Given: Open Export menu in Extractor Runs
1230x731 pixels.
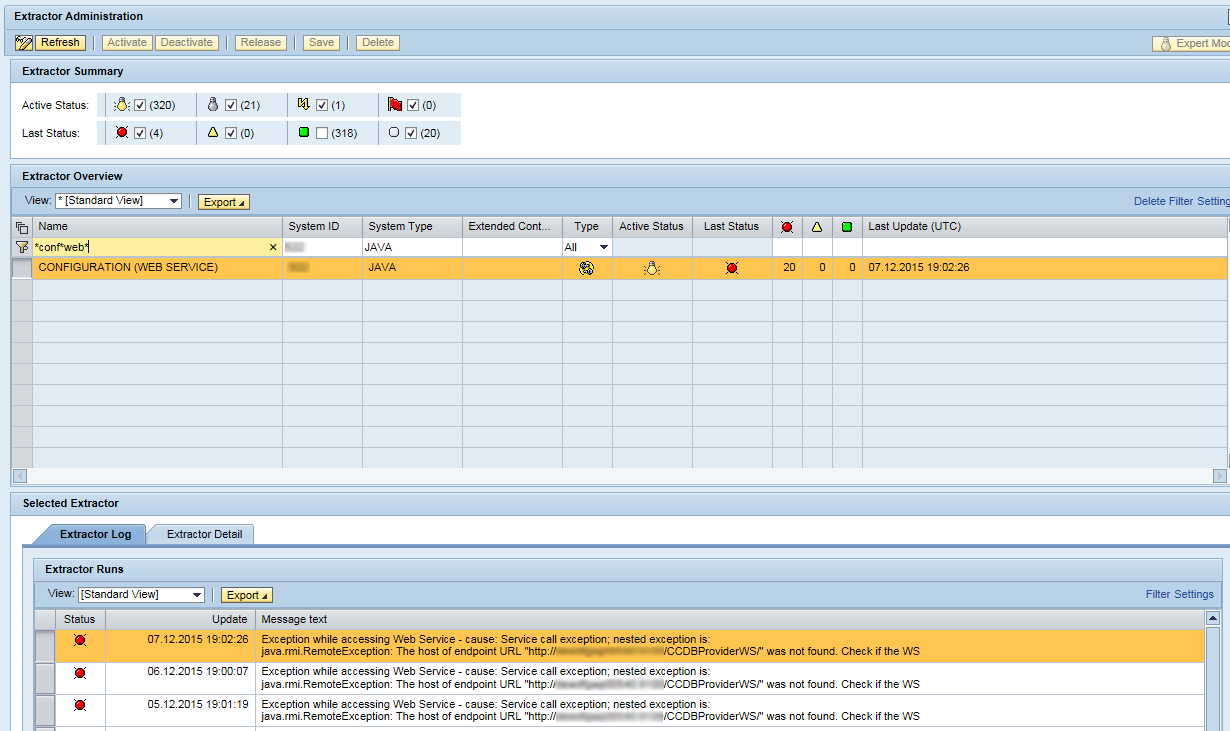Looking at the screenshot, I should [x=247, y=595].
